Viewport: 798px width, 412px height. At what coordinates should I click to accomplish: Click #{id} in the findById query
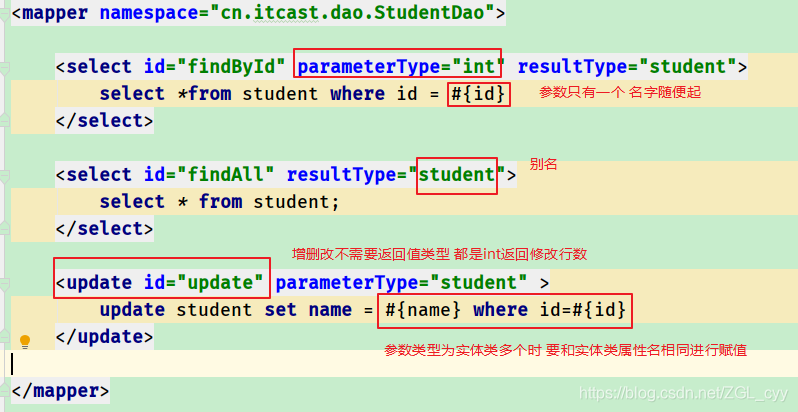coord(478,94)
